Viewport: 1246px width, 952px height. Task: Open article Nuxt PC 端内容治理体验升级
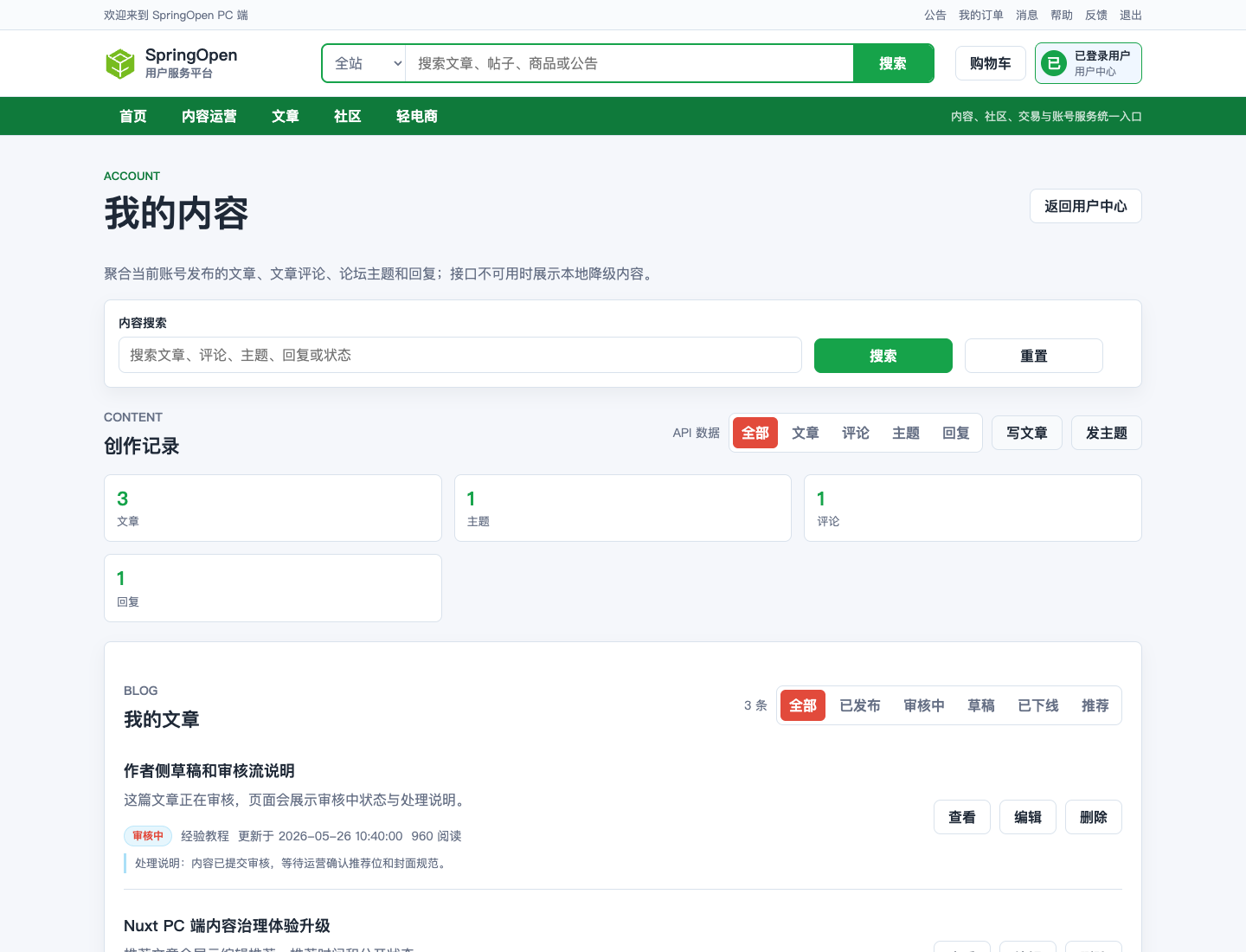[227, 925]
